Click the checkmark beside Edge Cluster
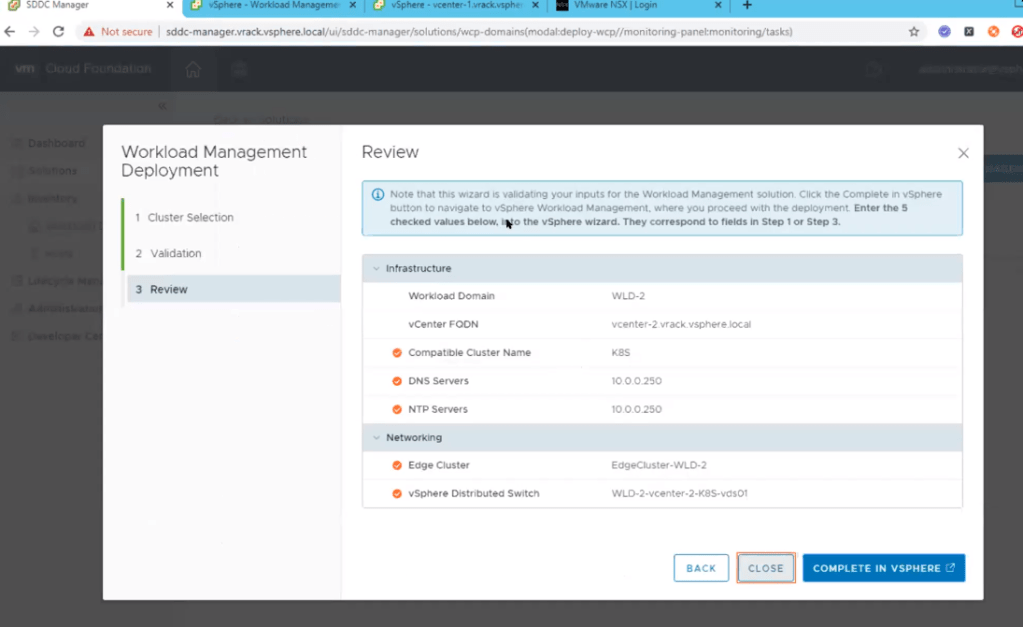 tap(397, 465)
